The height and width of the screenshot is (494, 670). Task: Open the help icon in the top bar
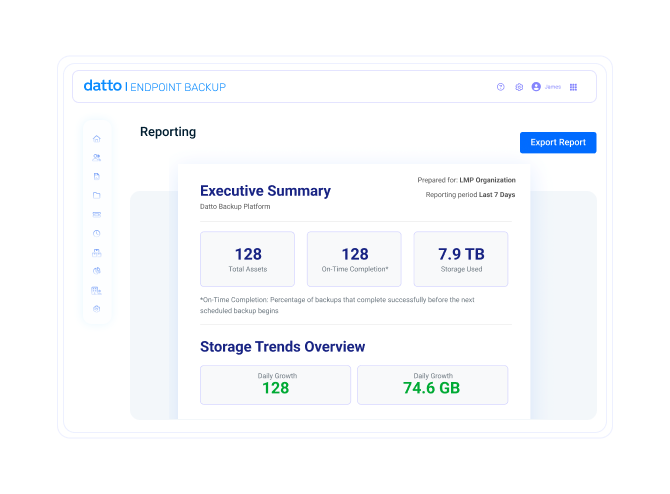coord(501,87)
